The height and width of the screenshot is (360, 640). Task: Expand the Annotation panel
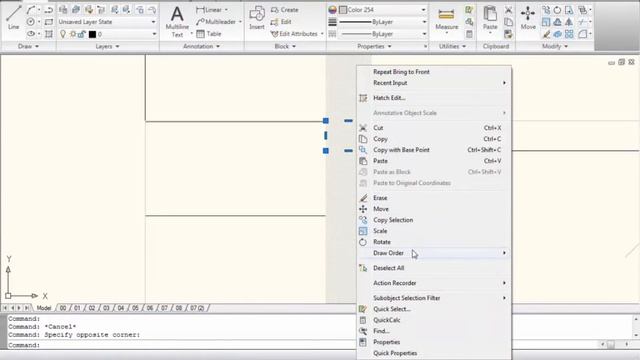point(201,46)
